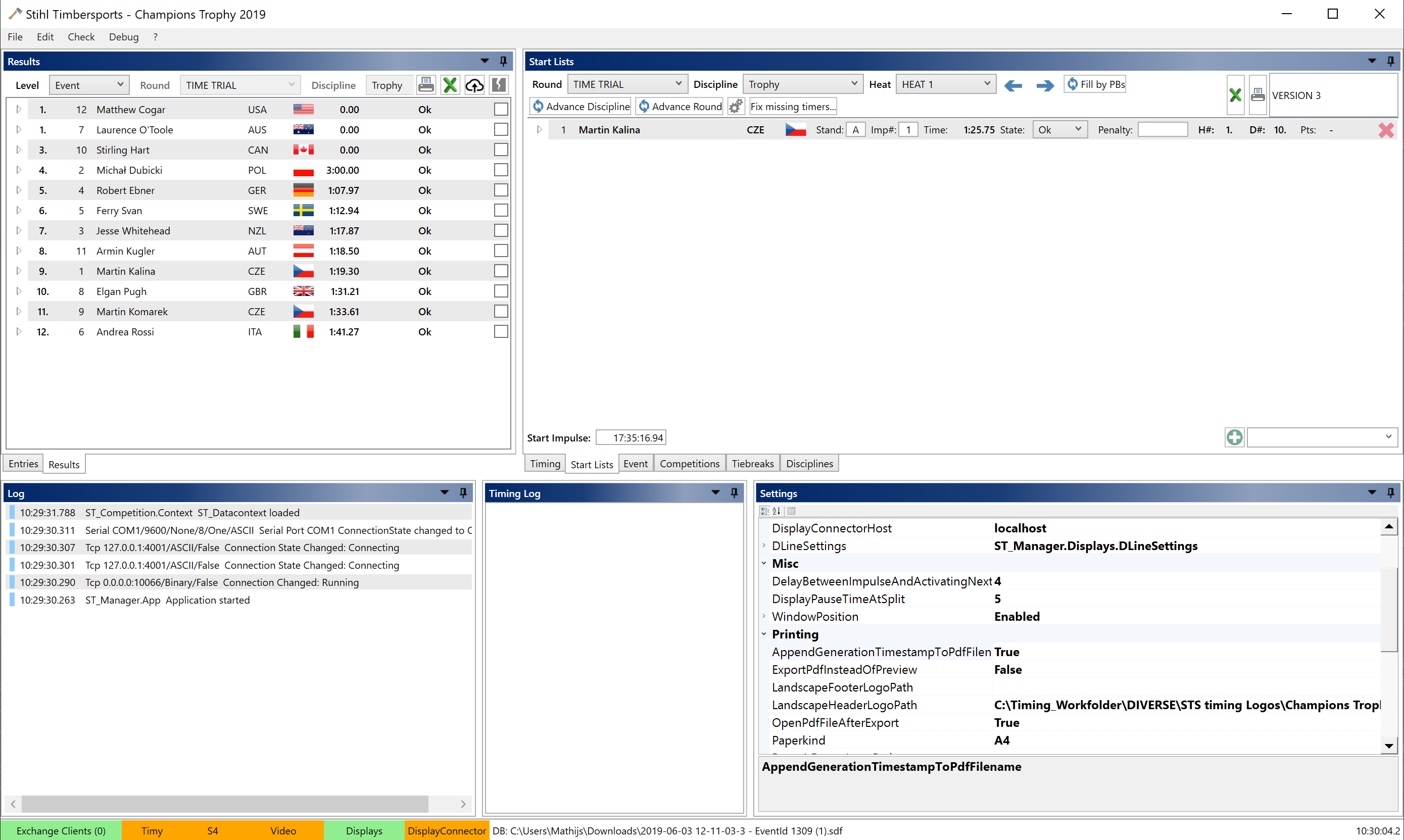Click the Advance Discipline button
The height and width of the screenshot is (840, 1404).
(x=579, y=106)
